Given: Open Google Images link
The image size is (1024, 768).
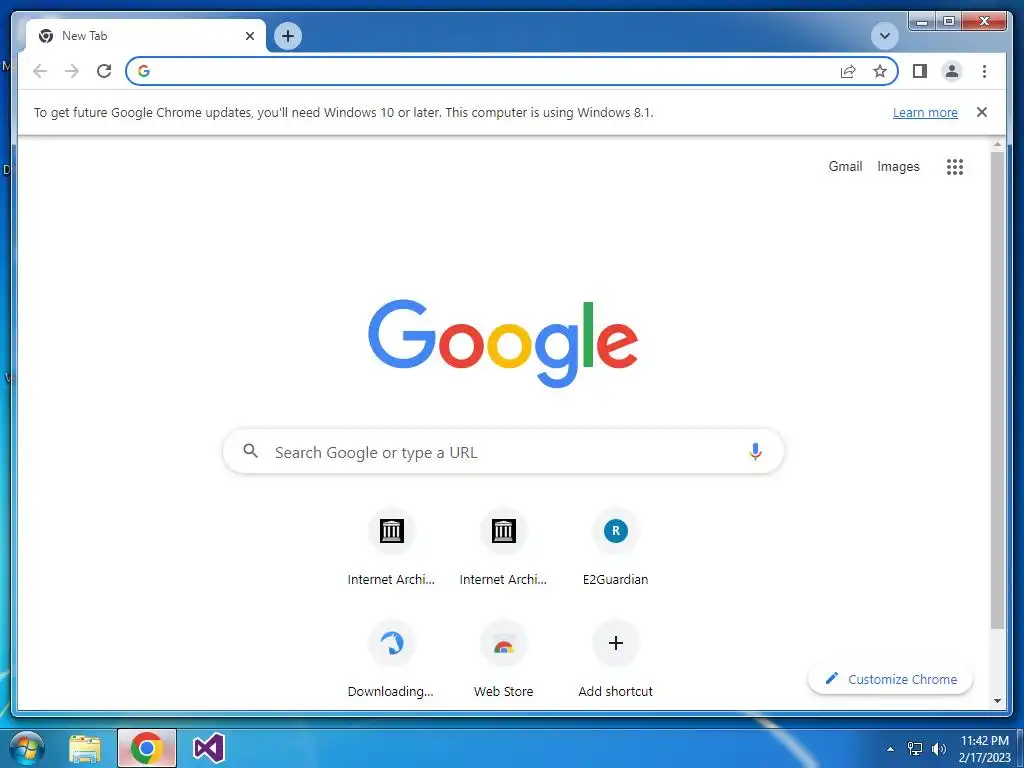Looking at the screenshot, I should [898, 167].
